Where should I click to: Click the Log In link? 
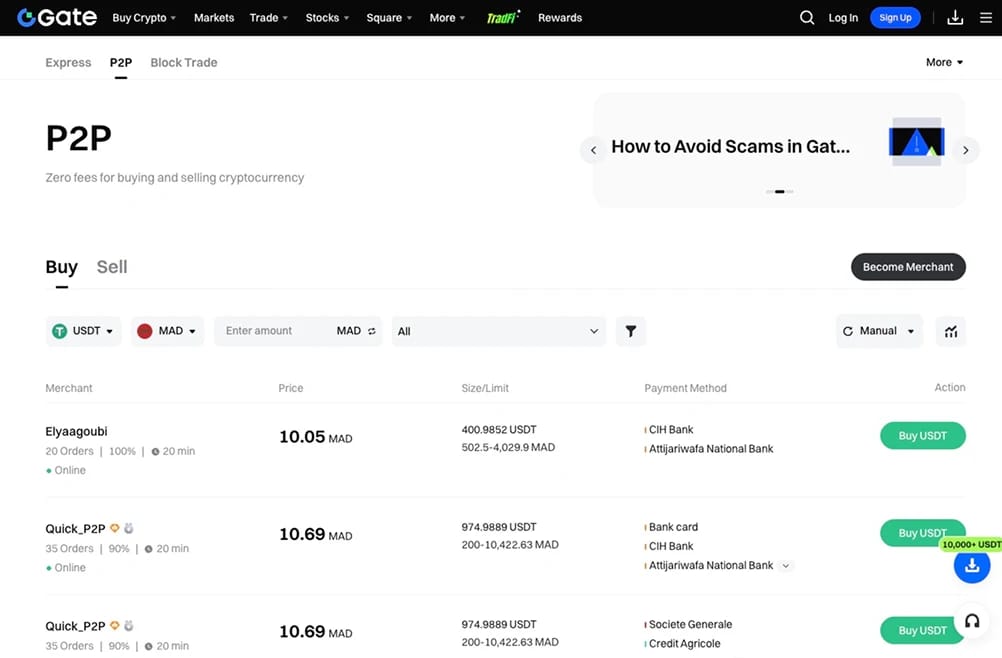(x=843, y=18)
